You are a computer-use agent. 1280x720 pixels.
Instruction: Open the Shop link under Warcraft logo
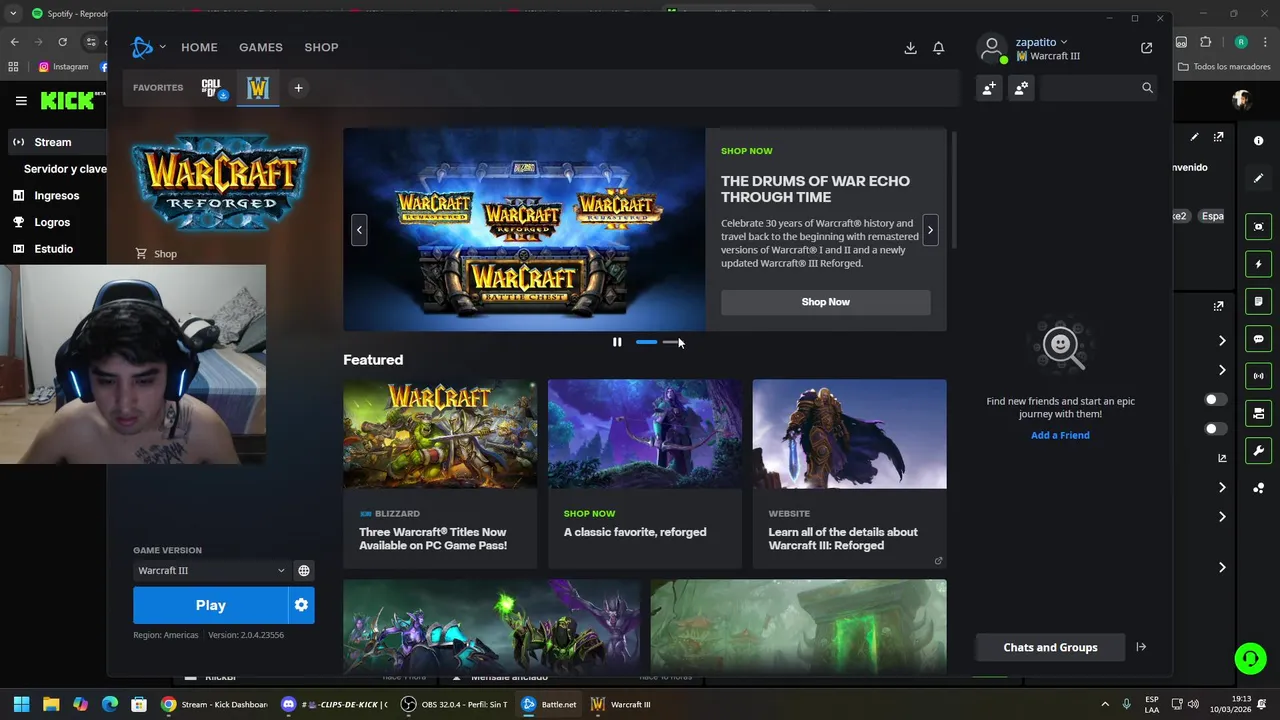[x=156, y=254]
